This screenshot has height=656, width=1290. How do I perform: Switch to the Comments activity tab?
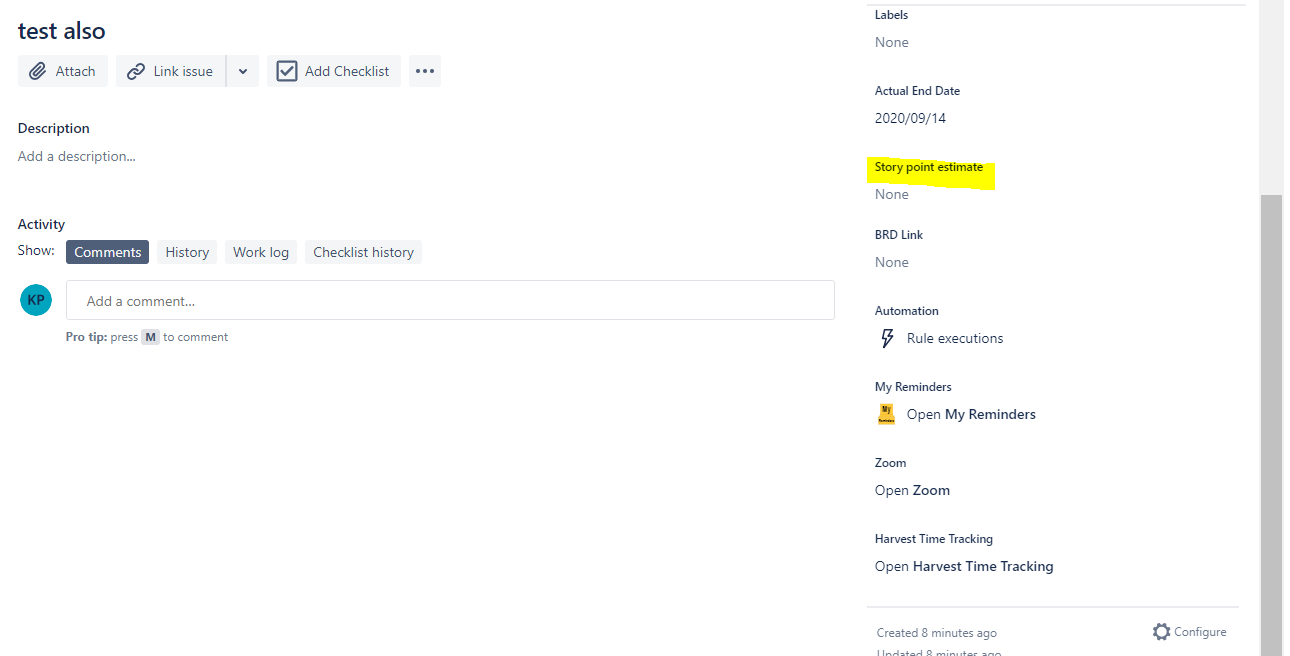107,252
